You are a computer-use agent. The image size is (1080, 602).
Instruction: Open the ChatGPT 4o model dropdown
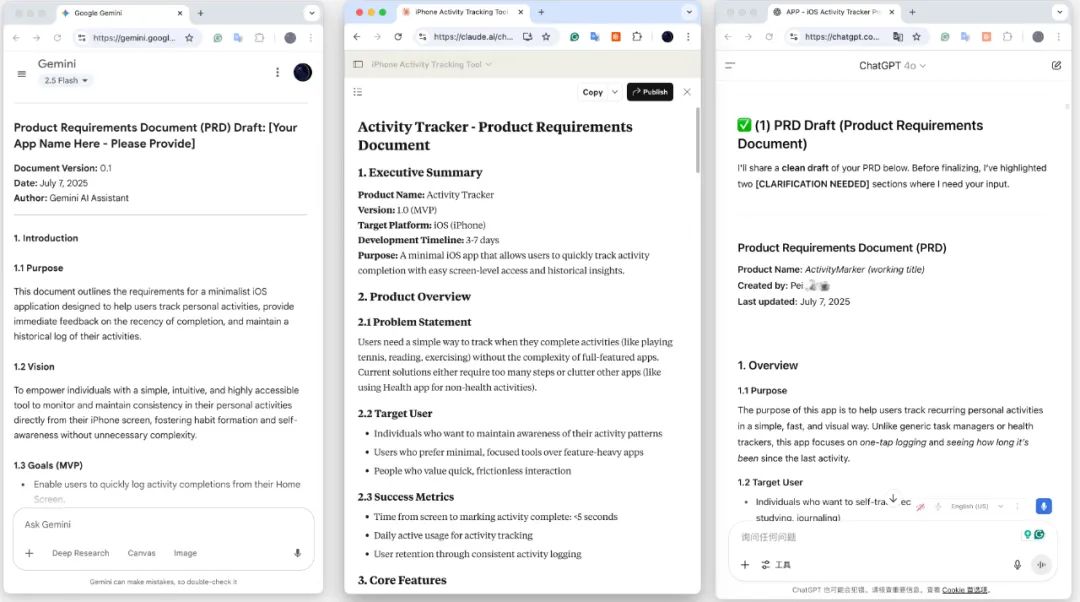(892, 65)
